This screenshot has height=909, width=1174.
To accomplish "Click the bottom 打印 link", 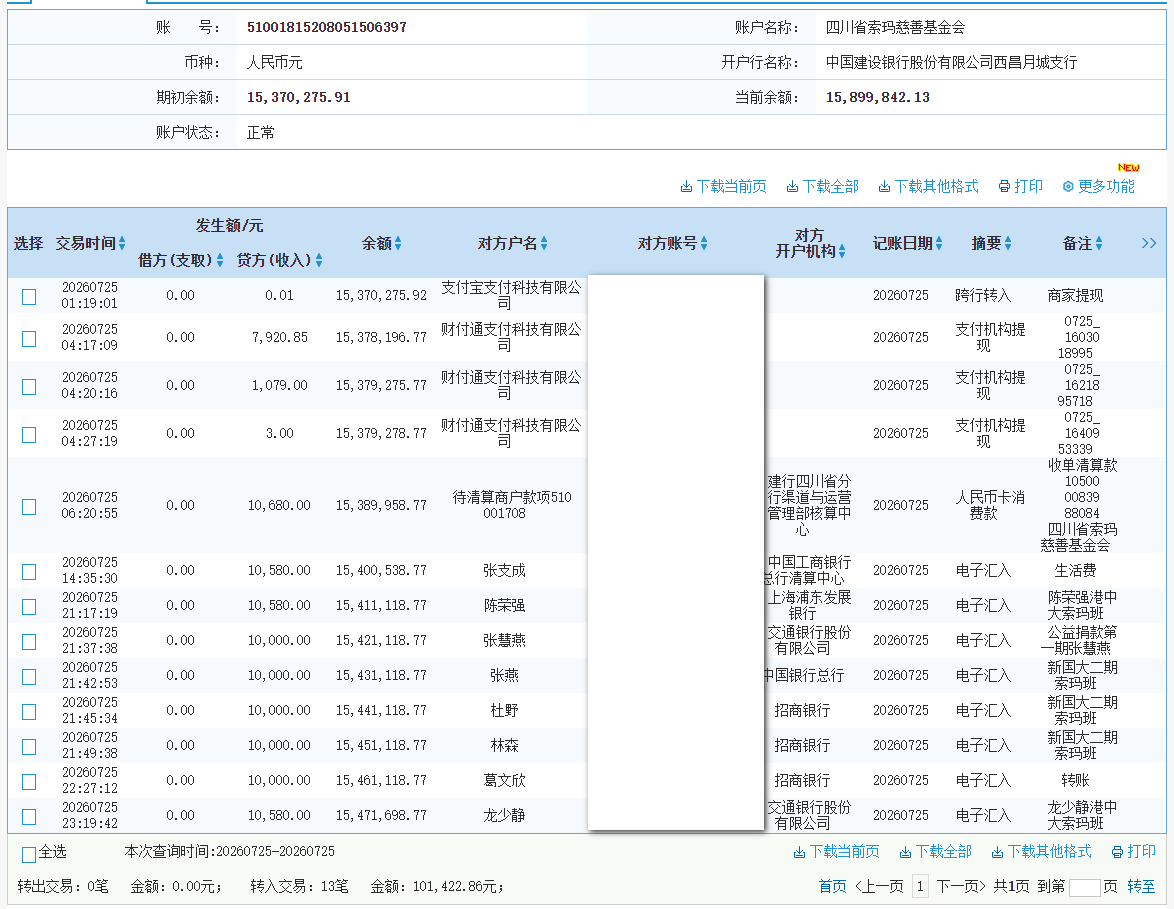I will pyautogui.click(x=1134, y=851).
